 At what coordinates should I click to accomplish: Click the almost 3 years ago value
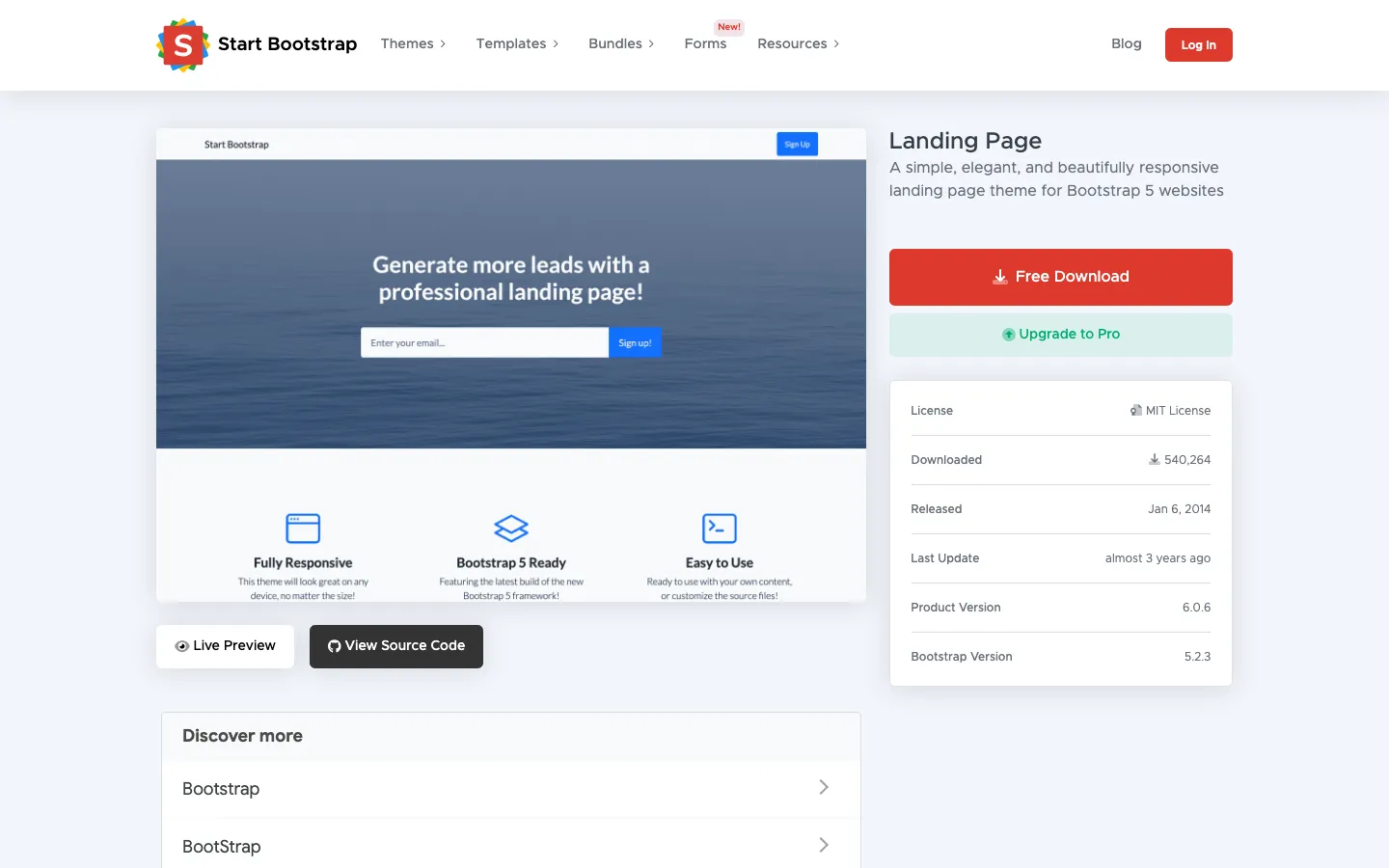pyautogui.click(x=1157, y=558)
